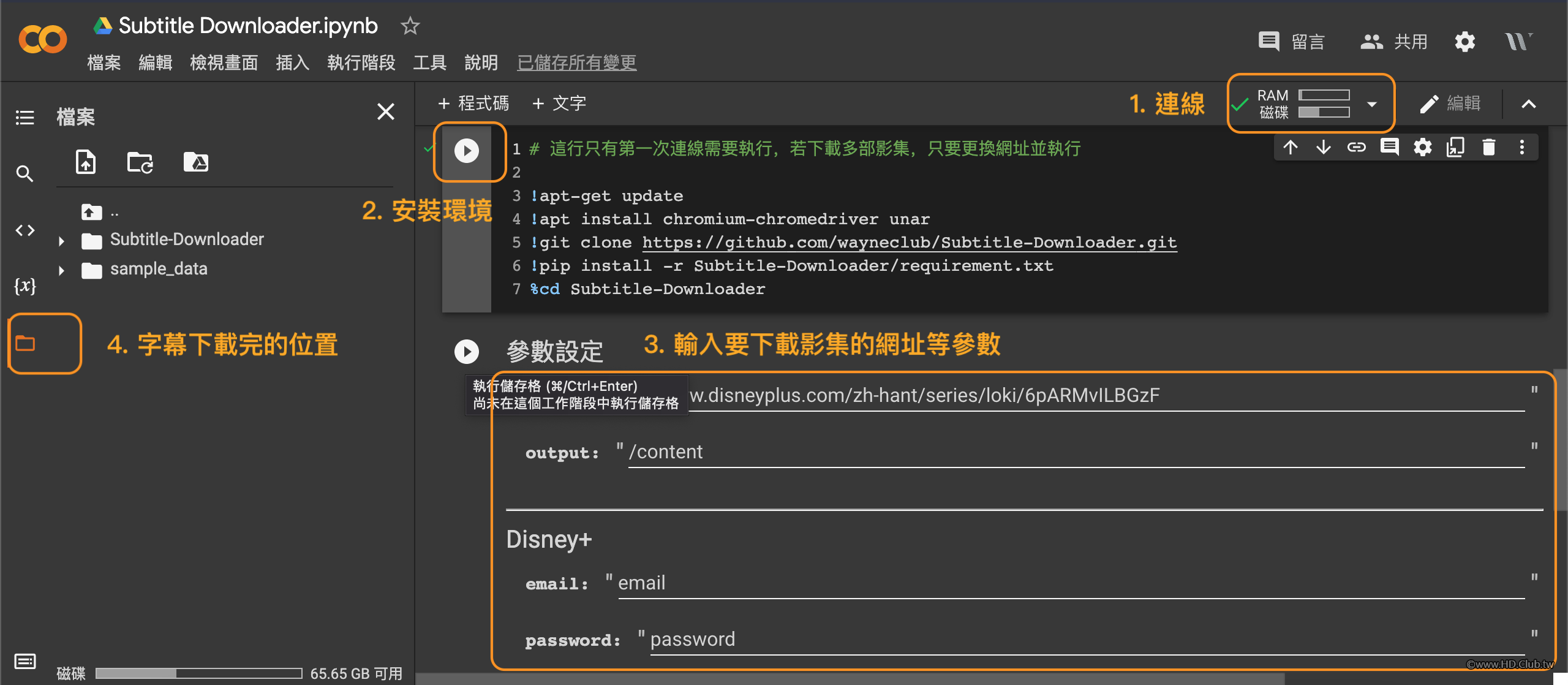Screen dimensions: 1568x685
Task: Move cell down with arrow icon
Action: (x=1323, y=148)
